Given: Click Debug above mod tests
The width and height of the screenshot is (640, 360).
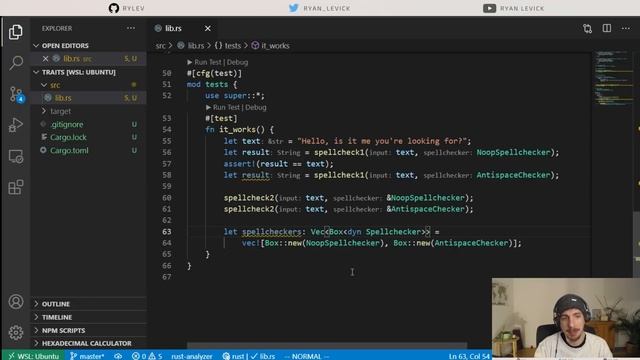Looking at the screenshot, I should click(x=237, y=62).
